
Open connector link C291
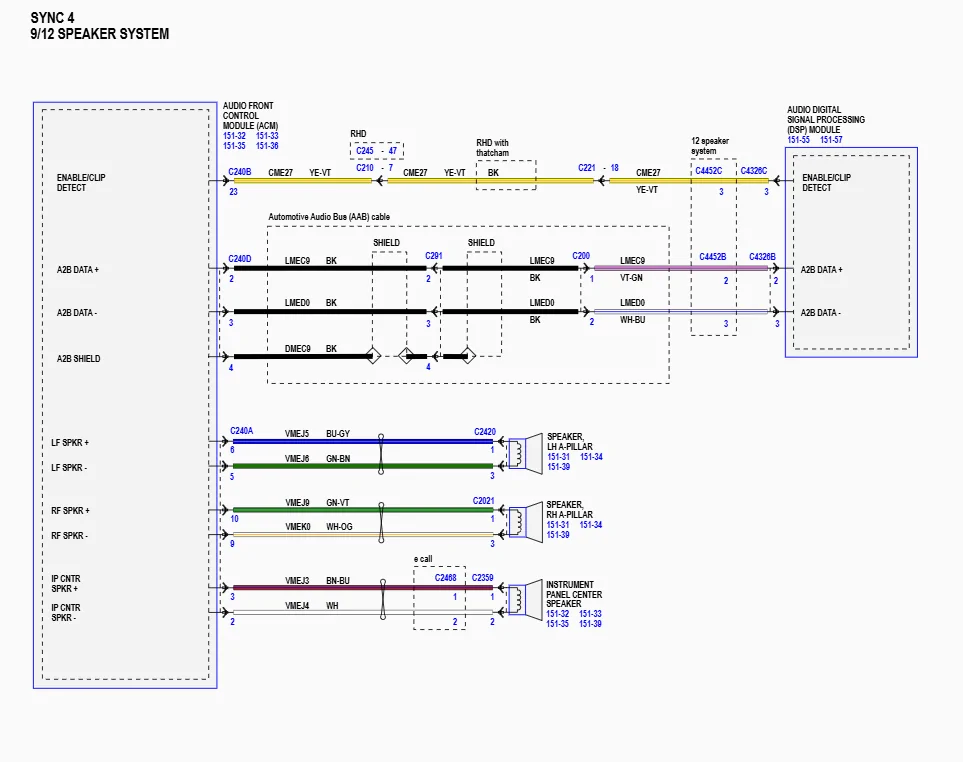(434, 255)
